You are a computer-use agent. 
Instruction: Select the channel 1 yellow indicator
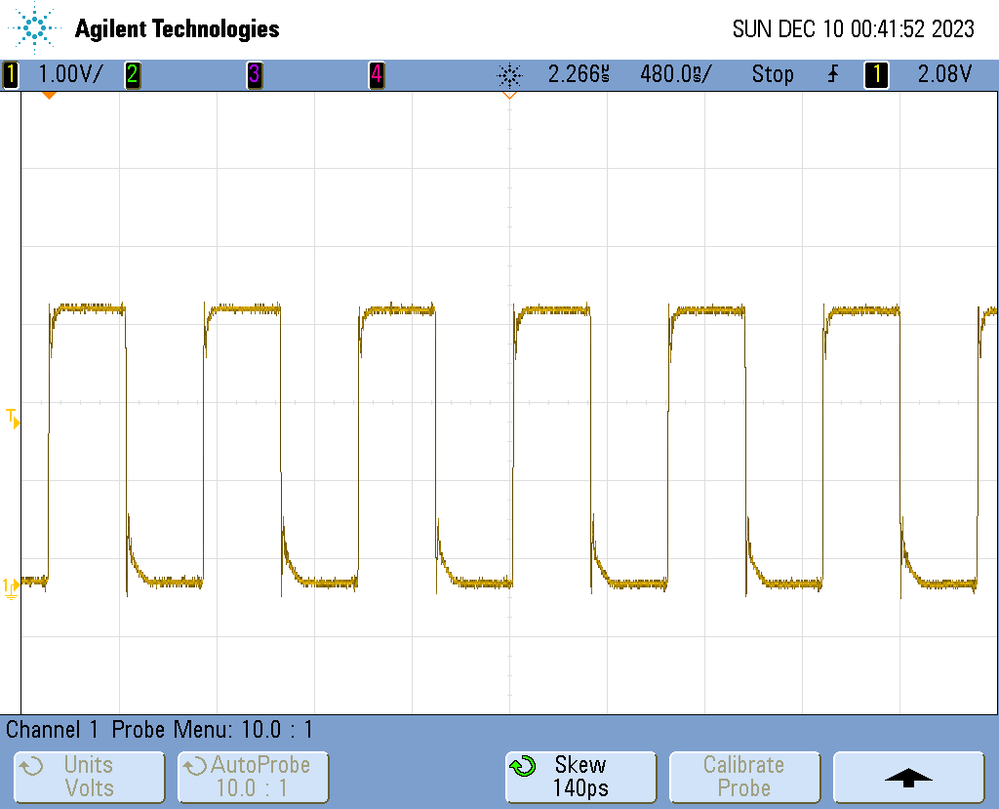[x=10, y=75]
